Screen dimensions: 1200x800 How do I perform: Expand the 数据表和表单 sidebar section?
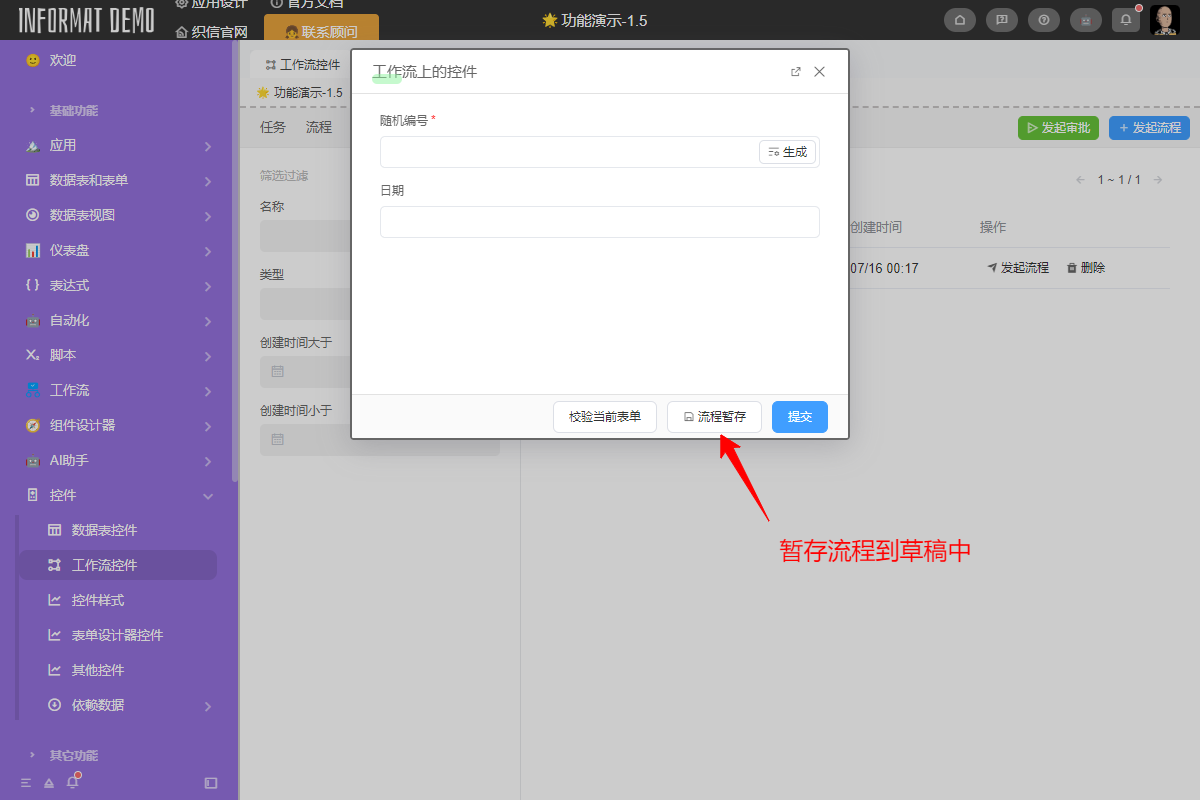pyautogui.click(x=118, y=180)
